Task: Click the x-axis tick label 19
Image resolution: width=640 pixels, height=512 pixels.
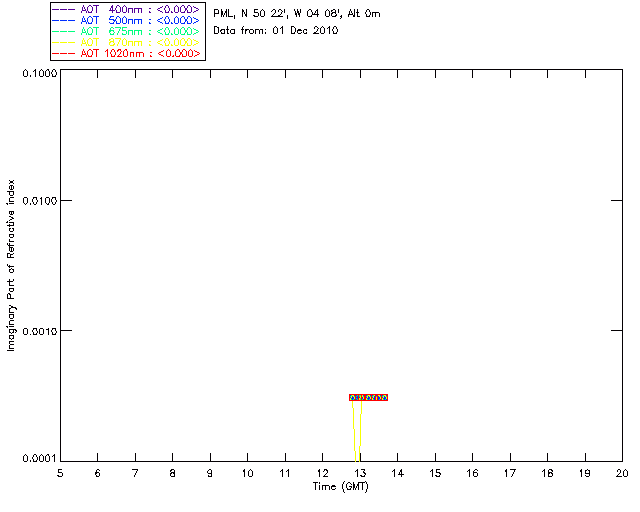Action: 585,473
